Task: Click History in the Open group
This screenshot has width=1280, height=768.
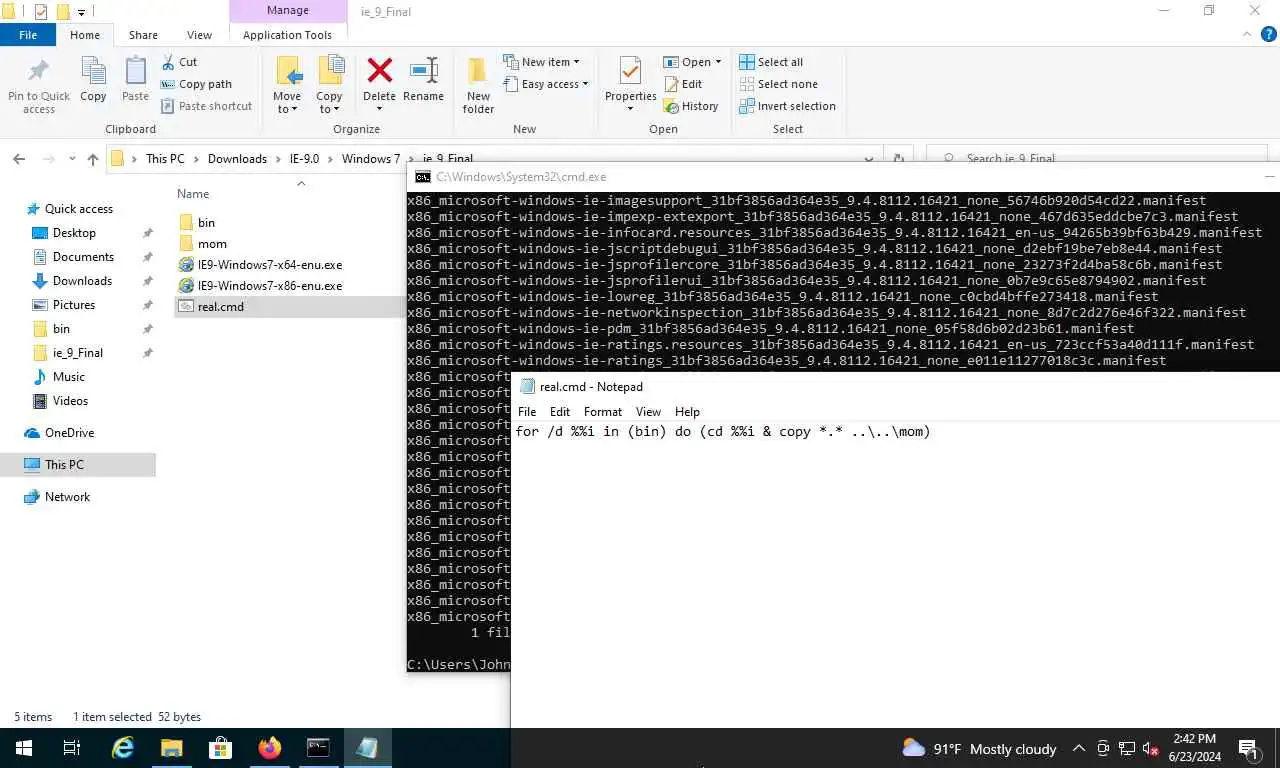Action: pyautogui.click(x=691, y=106)
